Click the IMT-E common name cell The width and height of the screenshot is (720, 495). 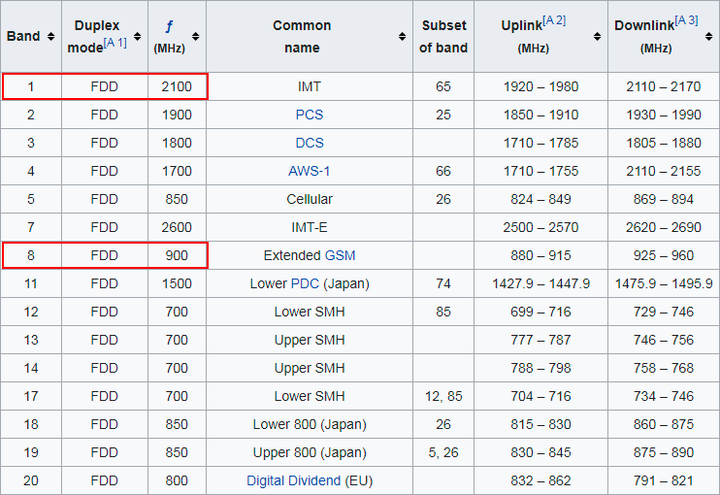(309, 227)
